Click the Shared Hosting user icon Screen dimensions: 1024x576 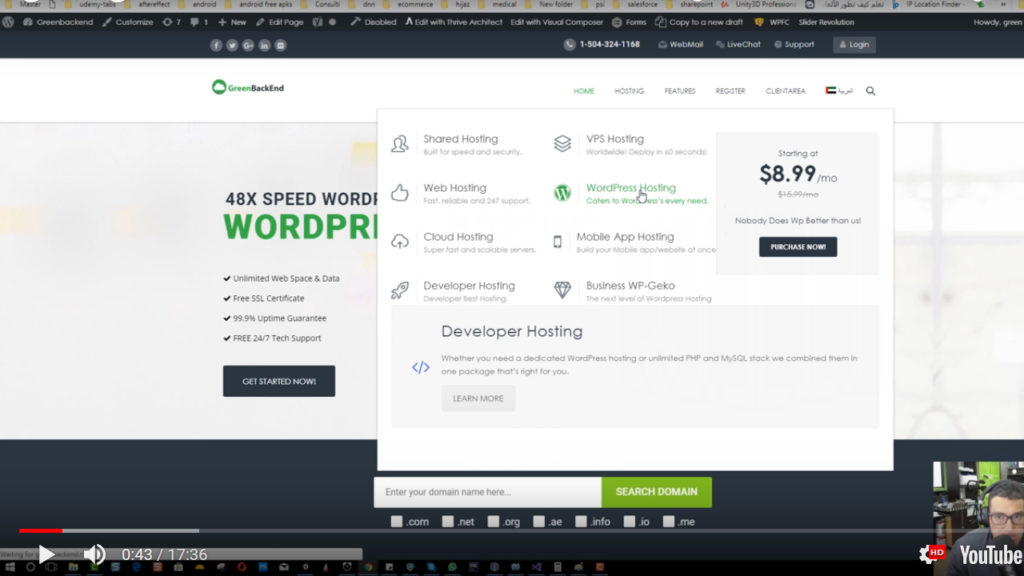[400, 144]
